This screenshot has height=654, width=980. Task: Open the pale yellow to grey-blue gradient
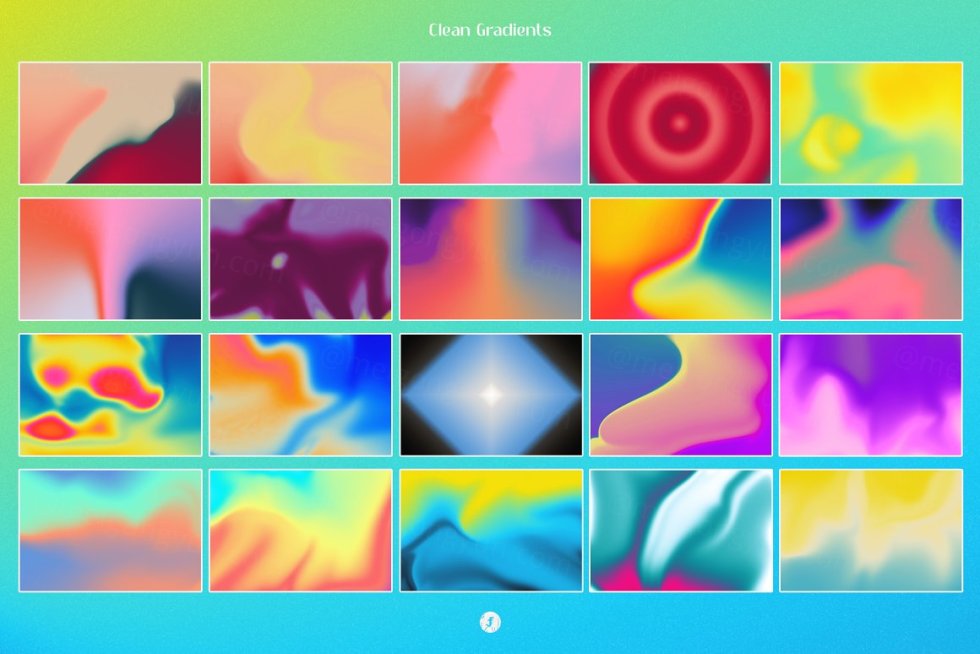click(x=870, y=531)
